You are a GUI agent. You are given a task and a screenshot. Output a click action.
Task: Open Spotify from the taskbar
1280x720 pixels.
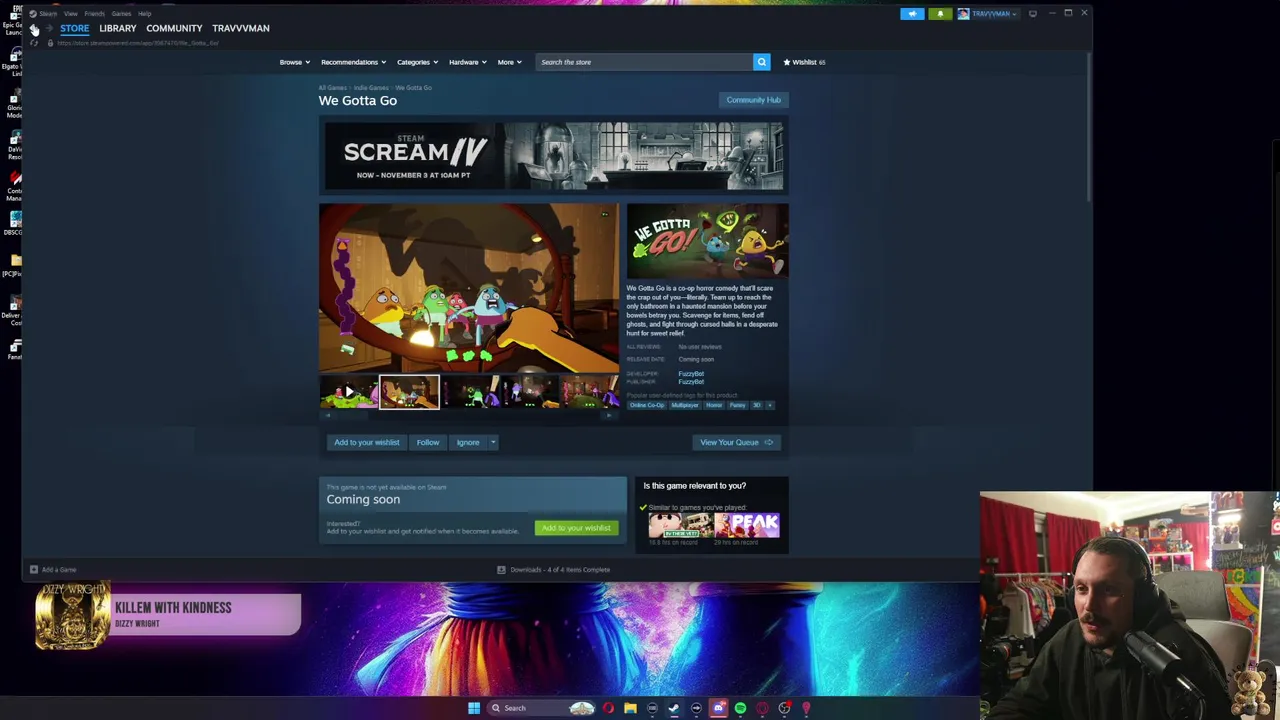pyautogui.click(x=740, y=708)
